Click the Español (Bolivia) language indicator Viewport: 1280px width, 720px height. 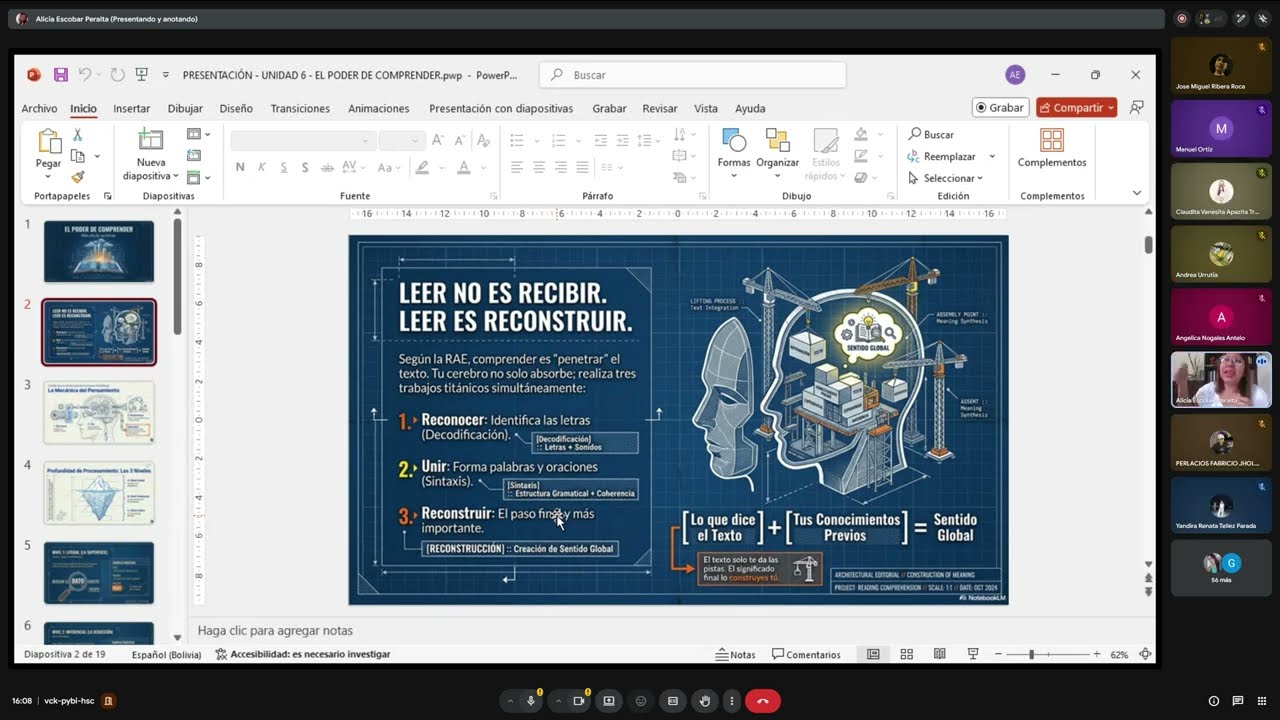[166, 654]
